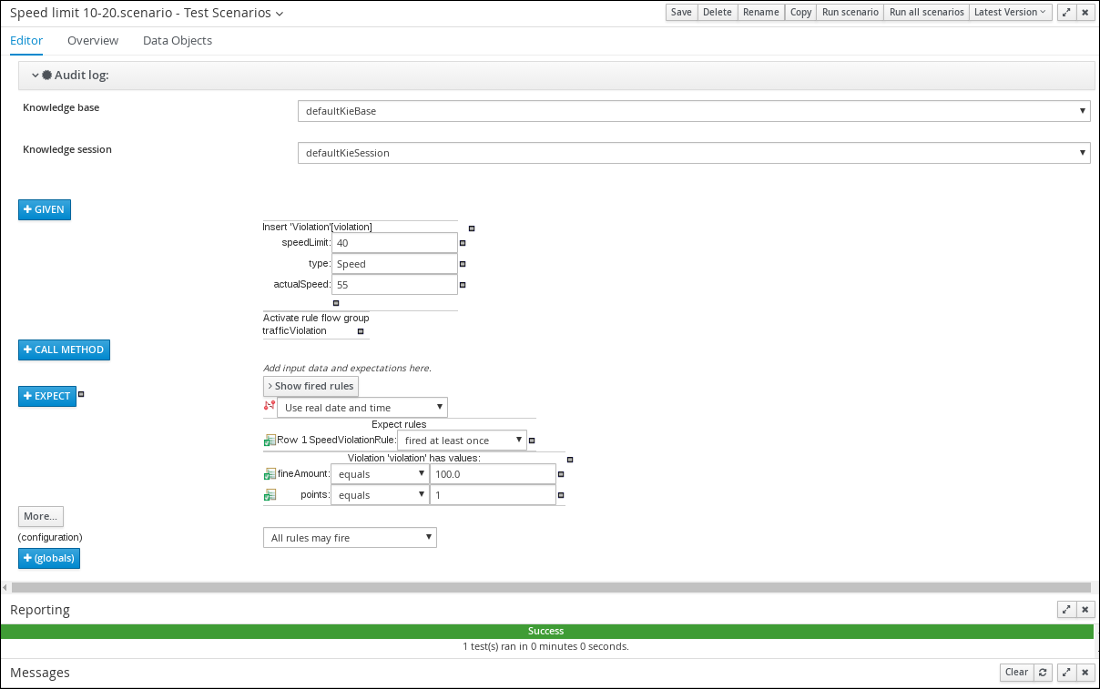Add a new GIVEN section
The width and height of the screenshot is (1100, 689).
pos(44,210)
